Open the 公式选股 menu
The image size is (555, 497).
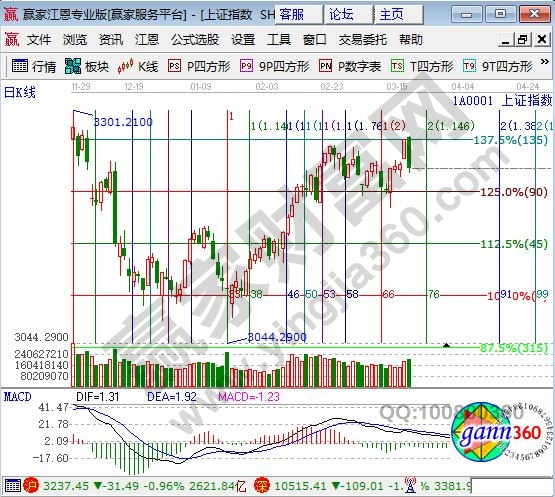pyautogui.click(x=195, y=40)
